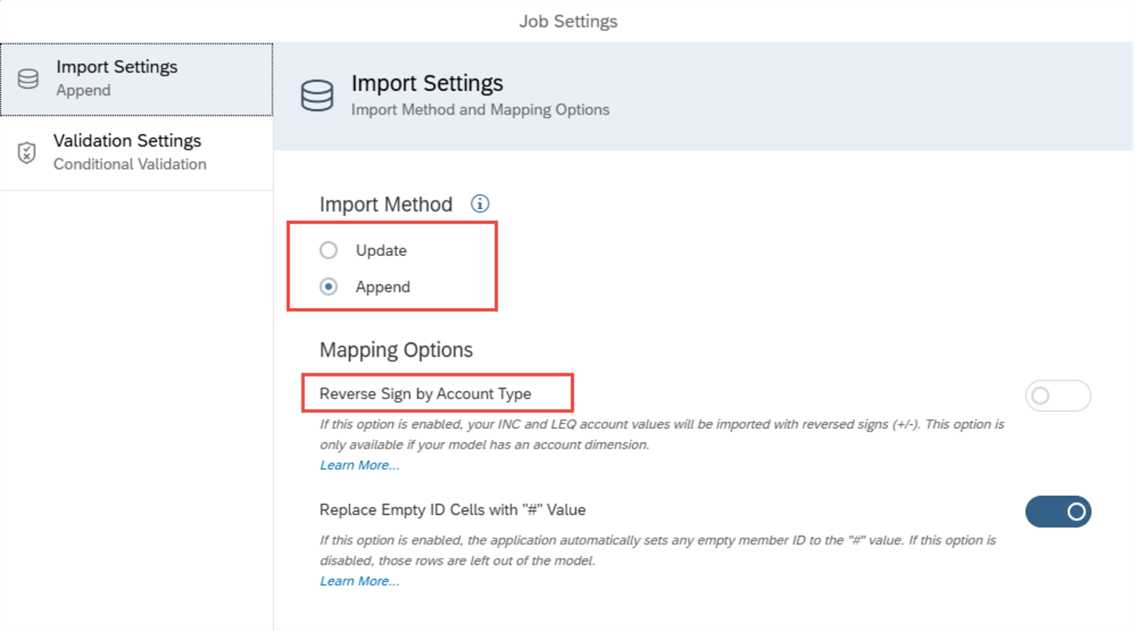Click the database icon beside Import Settings sidebar entry
Image resolution: width=1135 pixels, height=631 pixels.
28,79
